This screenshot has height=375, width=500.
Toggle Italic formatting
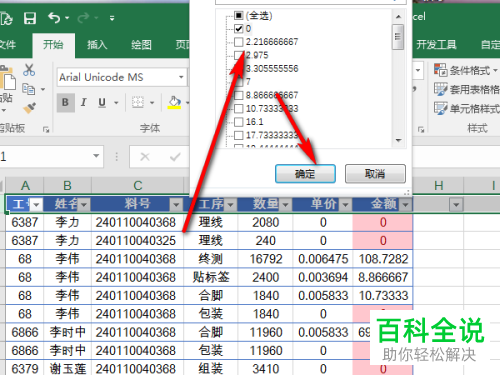(x=84, y=102)
